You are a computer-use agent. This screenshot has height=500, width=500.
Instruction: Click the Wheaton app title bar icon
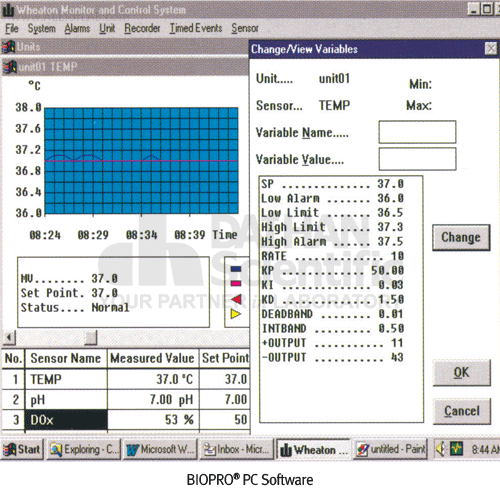[x=9, y=10]
